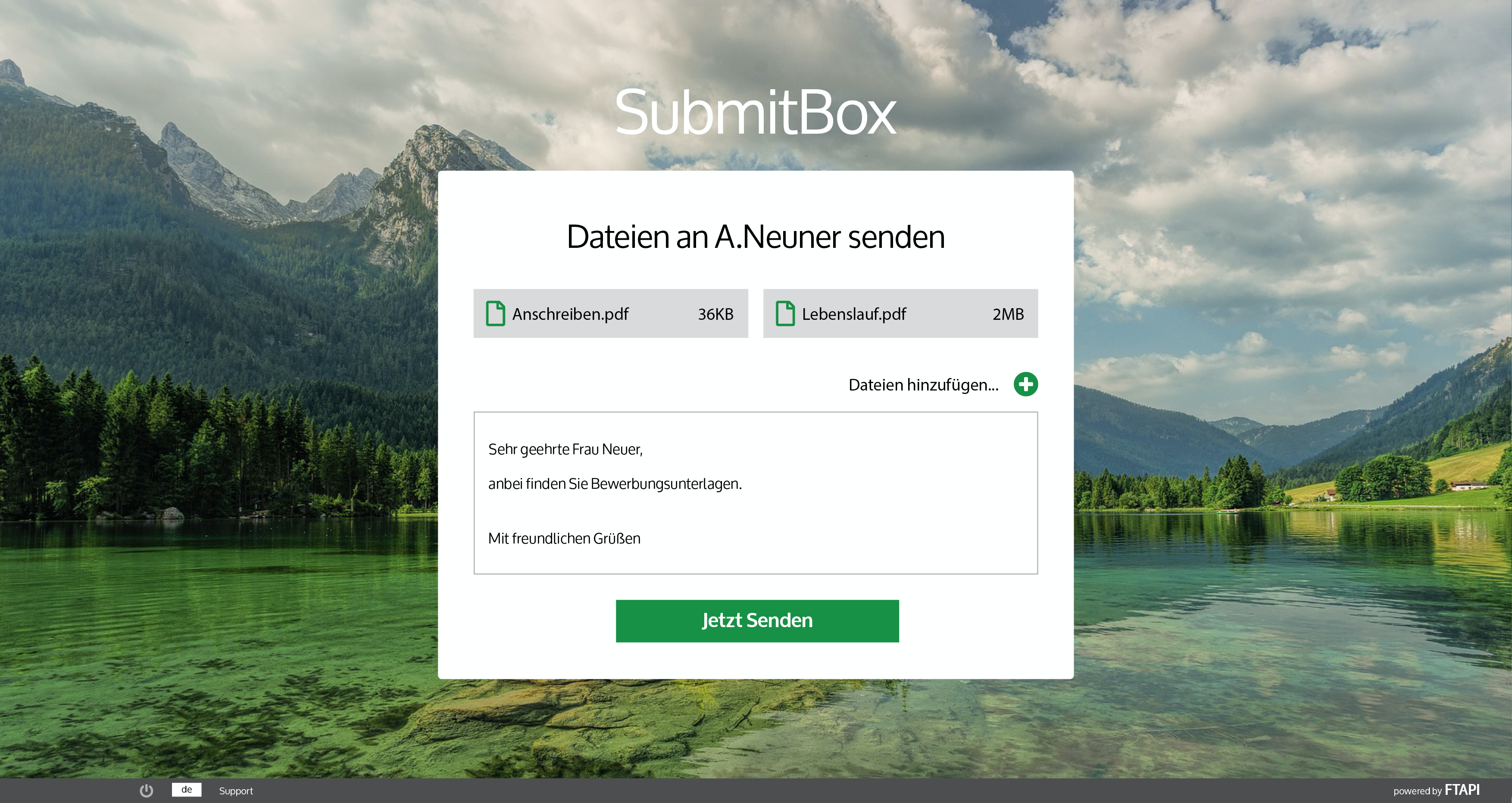Viewport: 1512px width, 803px height.
Task: Select the Lebenslauf.pdf file name
Action: [x=853, y=314]
